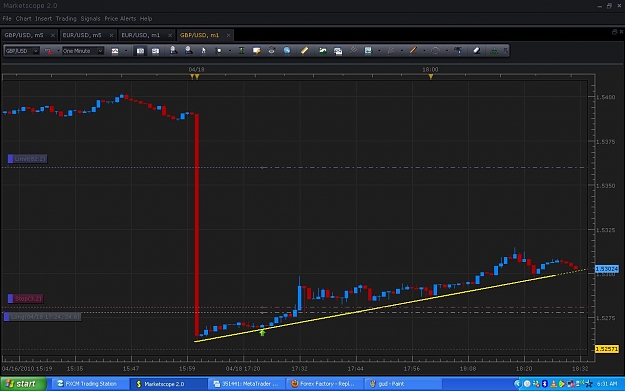
Task: Click the blue globe toolbar icon
Action: (x=287, y=51)
